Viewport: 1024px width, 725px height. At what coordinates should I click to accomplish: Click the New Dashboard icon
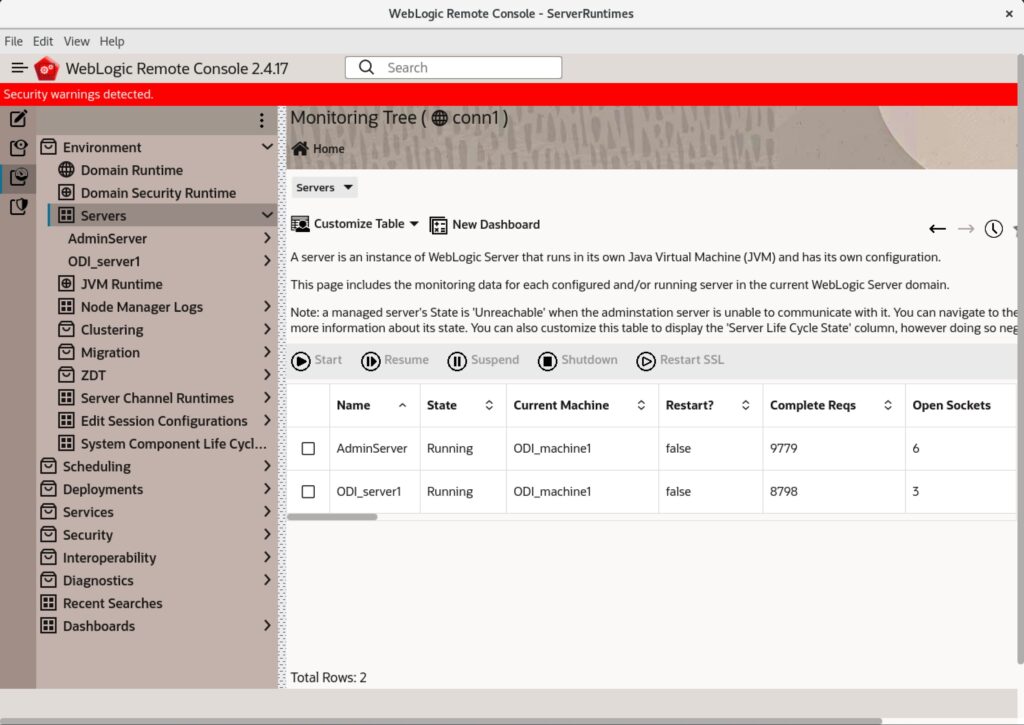pyautogui.click(x=438, y=225)
